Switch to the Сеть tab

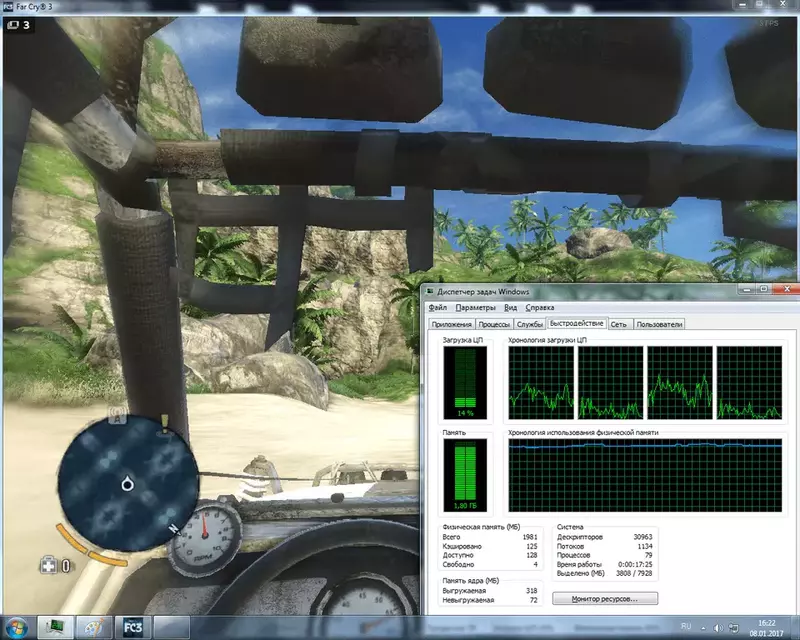pos(619,324)
